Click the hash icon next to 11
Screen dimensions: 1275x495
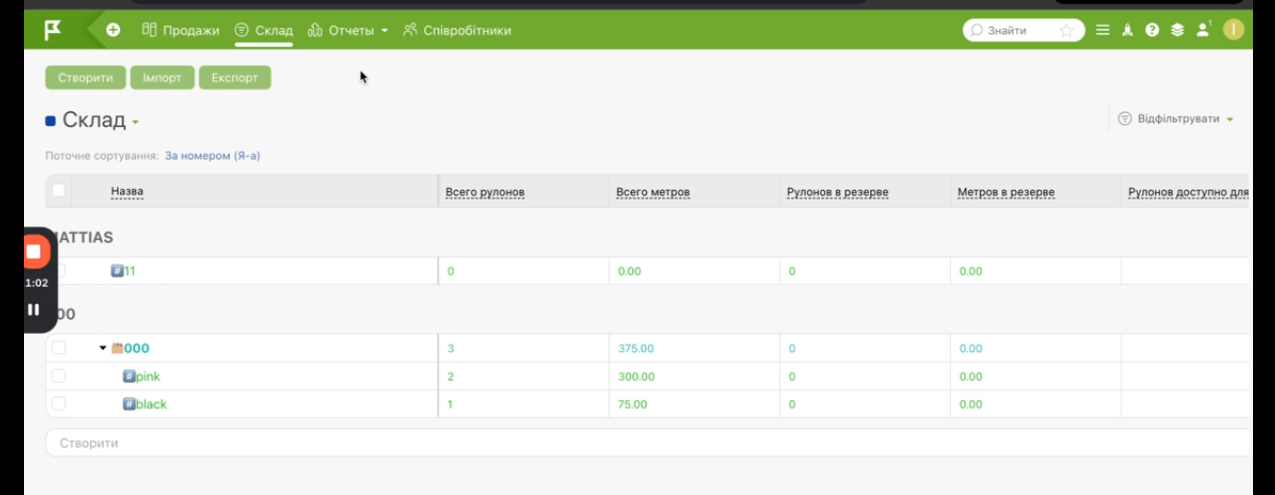[x=117, y=271]
